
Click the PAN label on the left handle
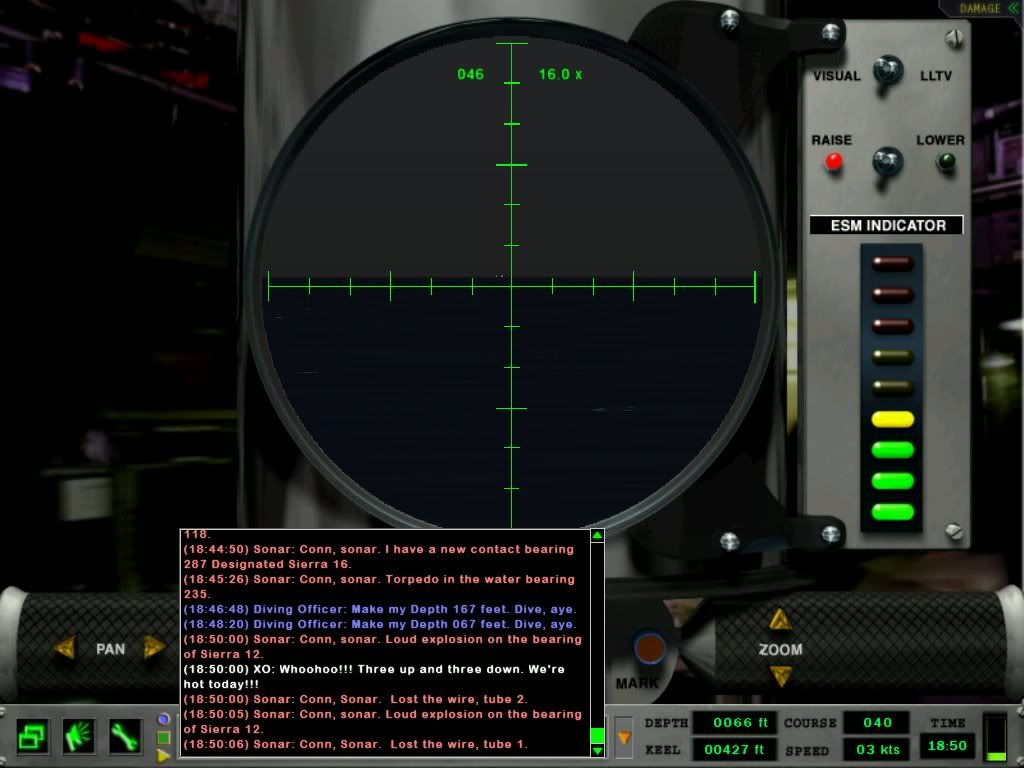click(110, 649)
